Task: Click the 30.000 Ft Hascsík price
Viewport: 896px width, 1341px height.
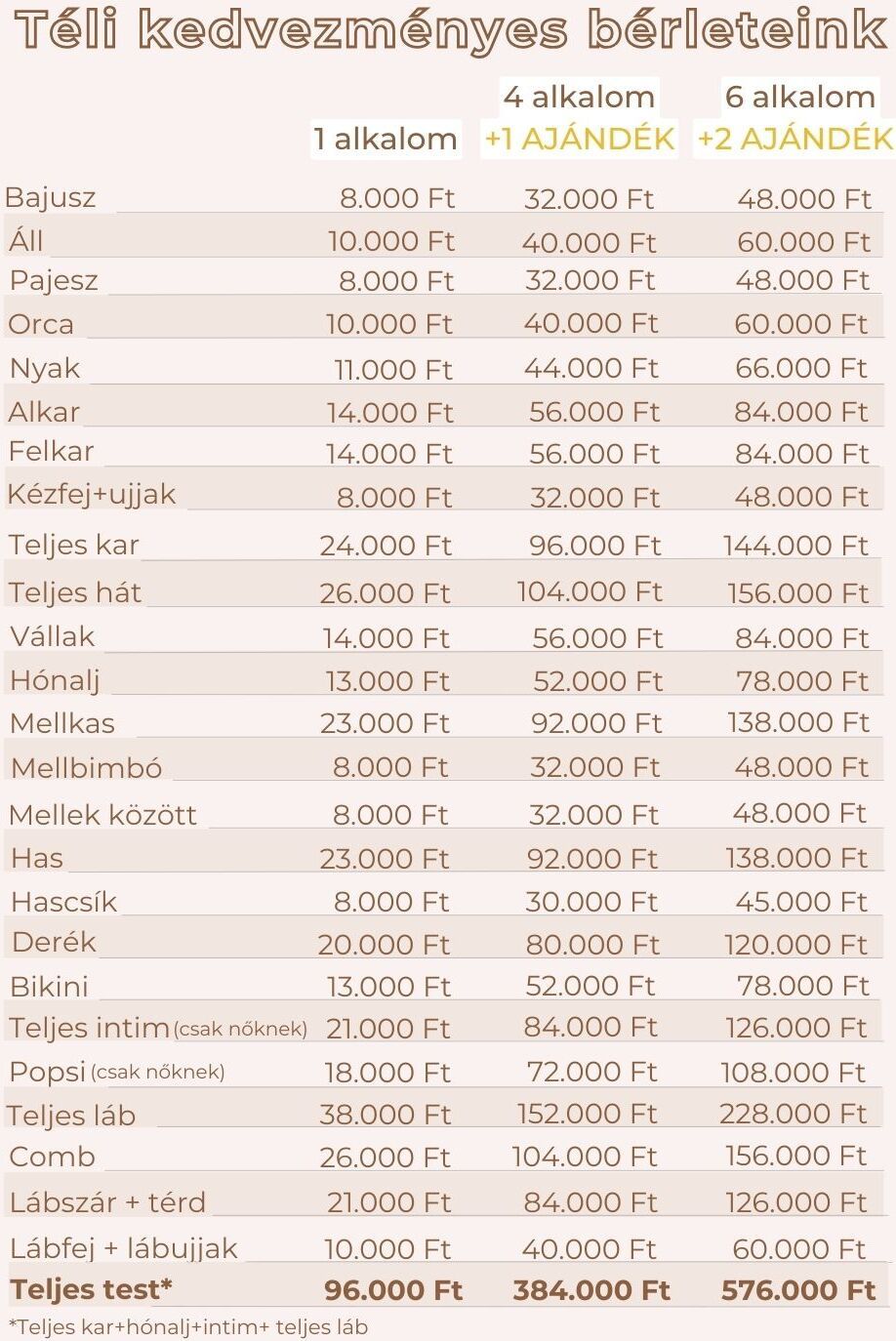Action: point(591,902)
